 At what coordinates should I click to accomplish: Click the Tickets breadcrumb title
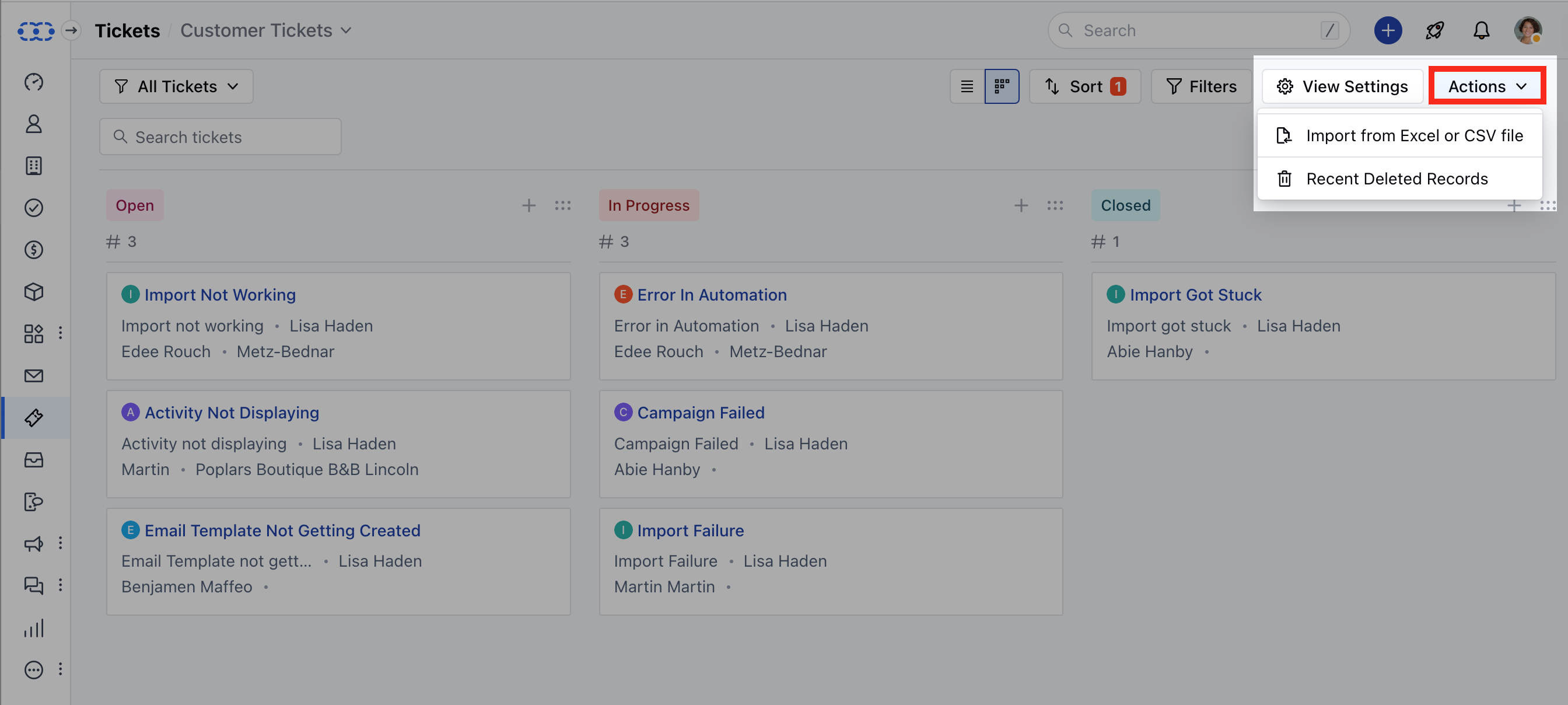tap(127, 30)
